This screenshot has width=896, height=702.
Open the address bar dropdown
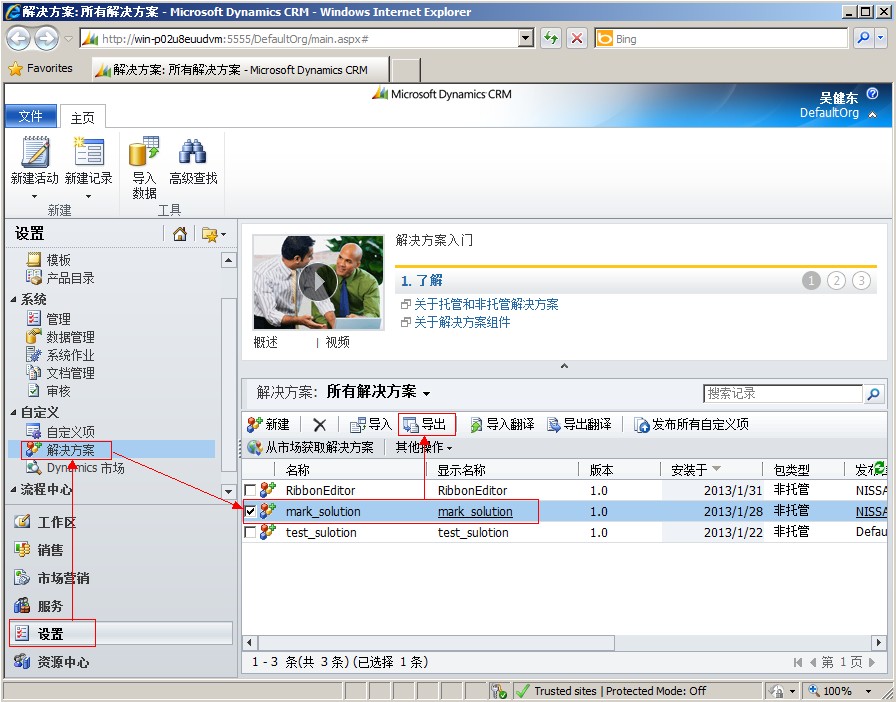[x=526, y=38]
